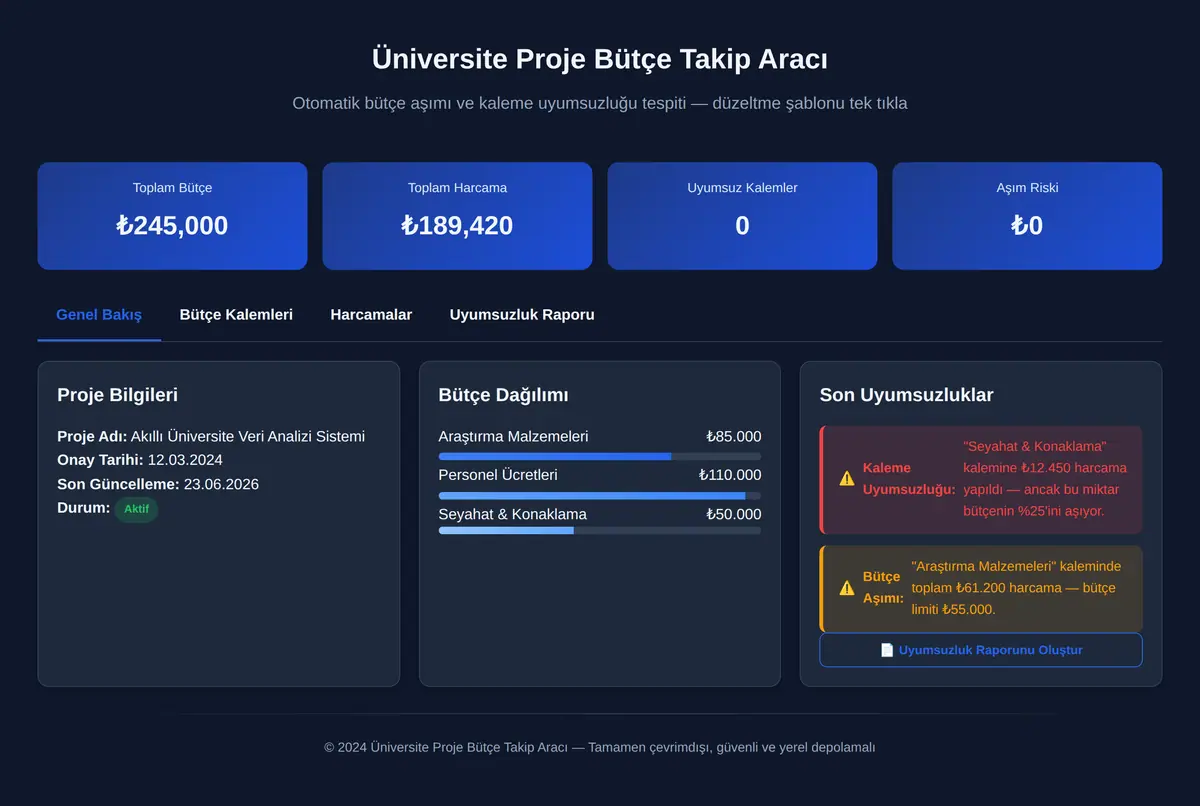Click the Üniversite Proje Bütçe Takip Aracı title
Viewport: 1200px width, 806px height.
coord(600,59)
